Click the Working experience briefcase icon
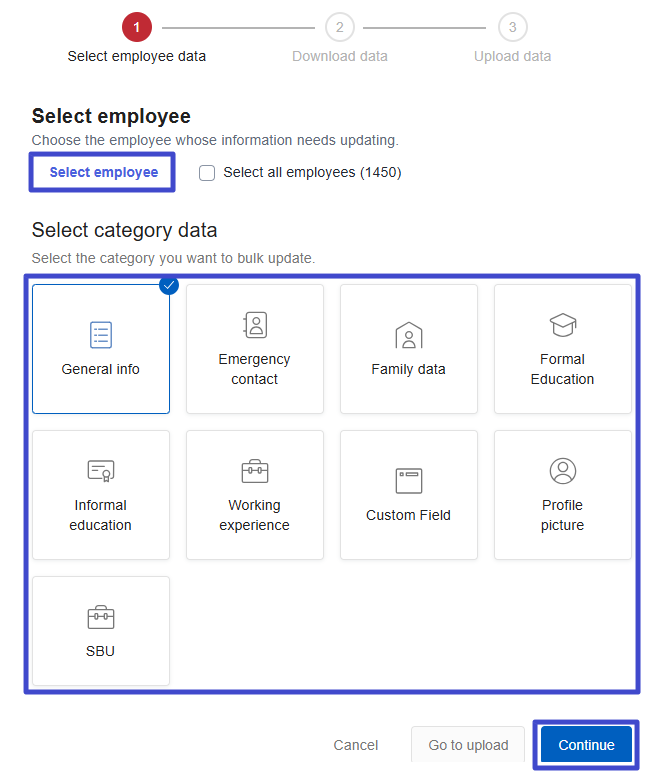Image resolution: width=655 pixels, height=772 pixels. [255, 471]
